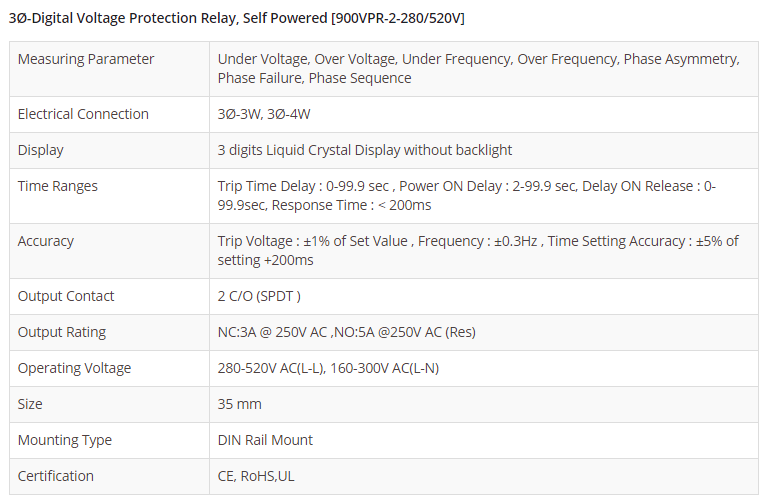Click the CE, RoHS,UL certification value
The image size is (767, 504).
point(256,476)
